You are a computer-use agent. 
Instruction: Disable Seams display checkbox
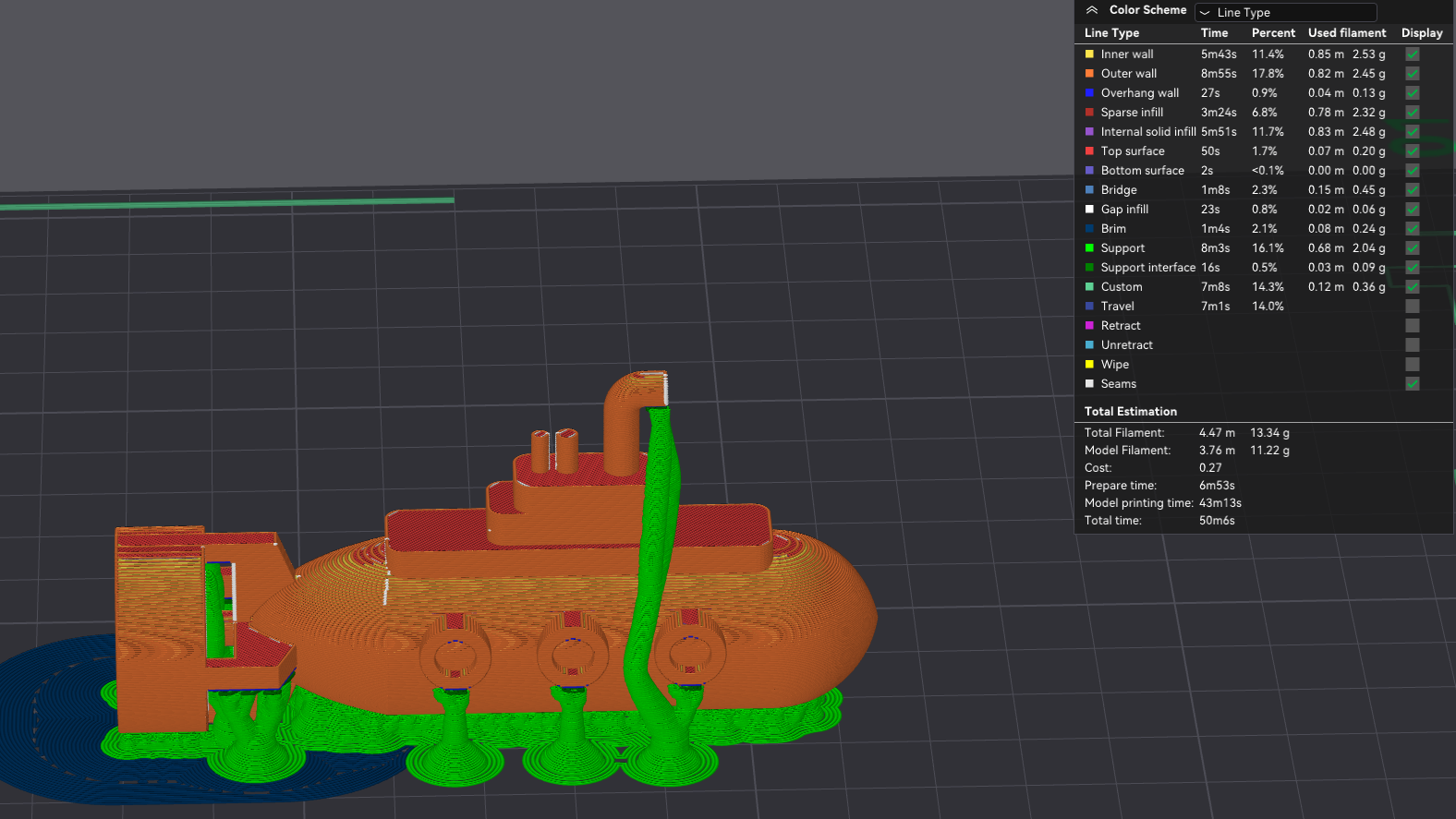(x=1413, y=384)
